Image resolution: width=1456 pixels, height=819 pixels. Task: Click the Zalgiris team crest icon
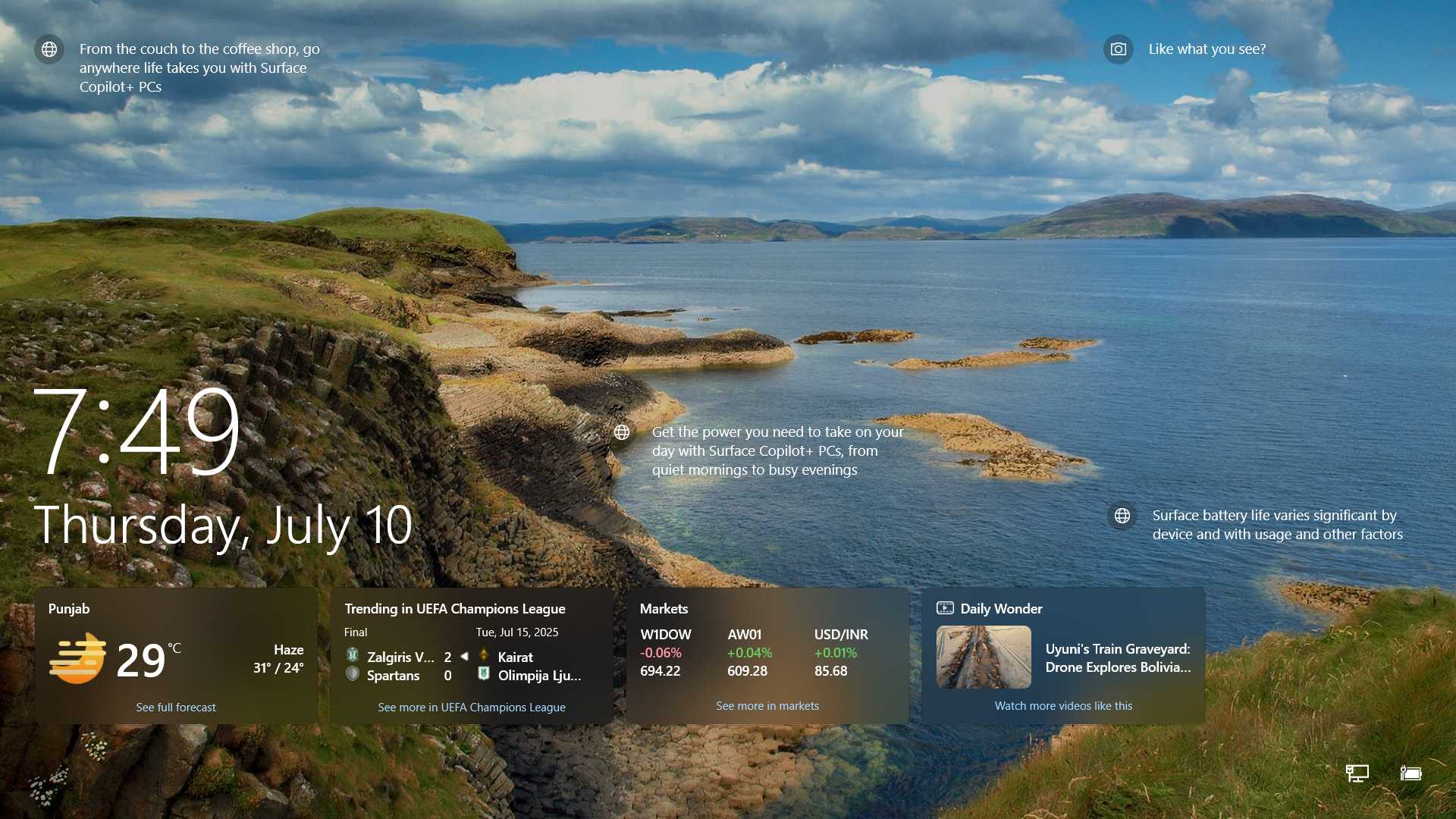(x=353, y=654)
